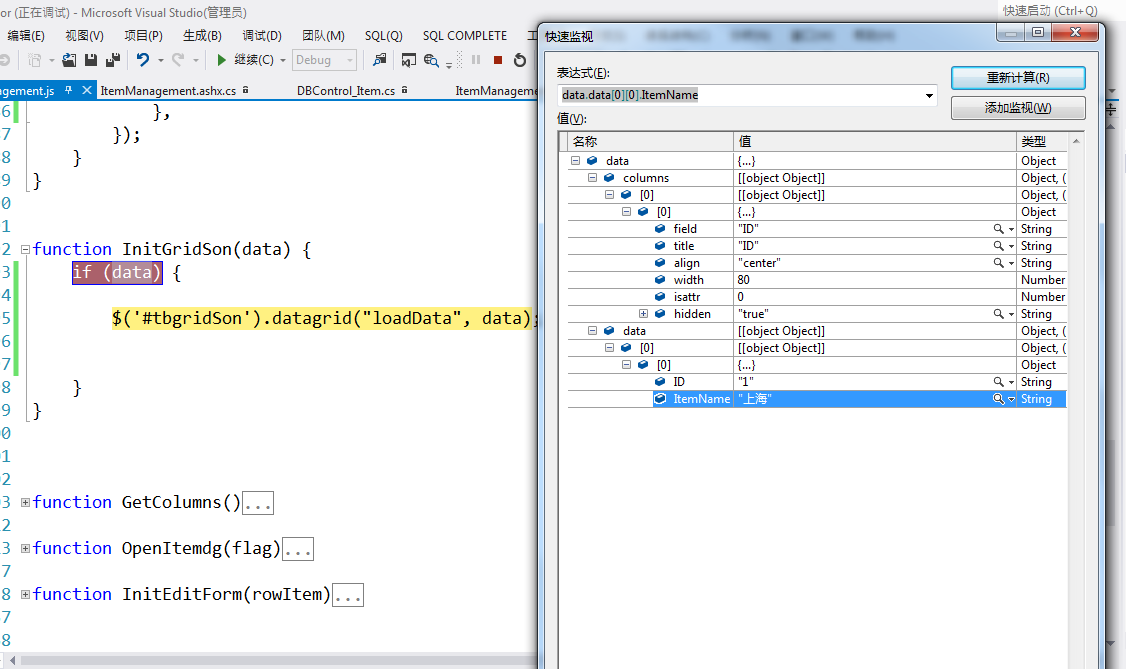Click the New Project toolbar icon
The height and width of the screenshot is (669, 1126).
click(34, 60)
